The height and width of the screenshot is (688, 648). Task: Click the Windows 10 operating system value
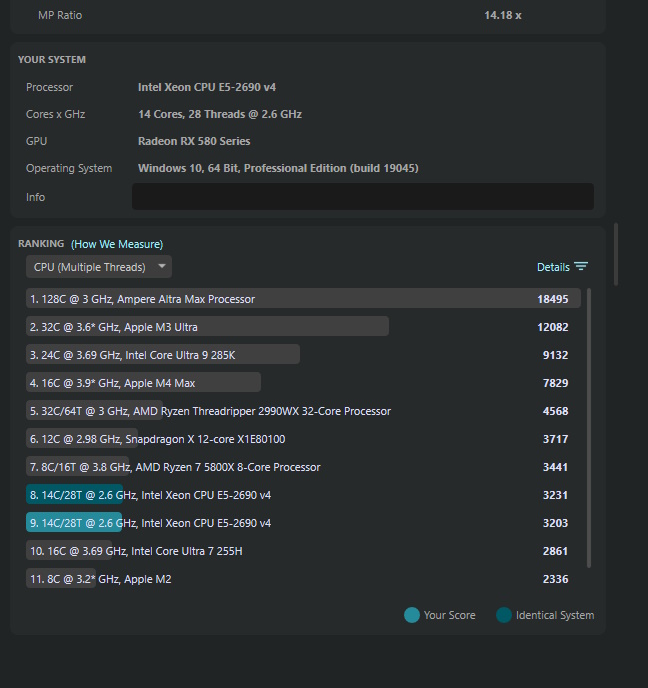click(278, 168)
